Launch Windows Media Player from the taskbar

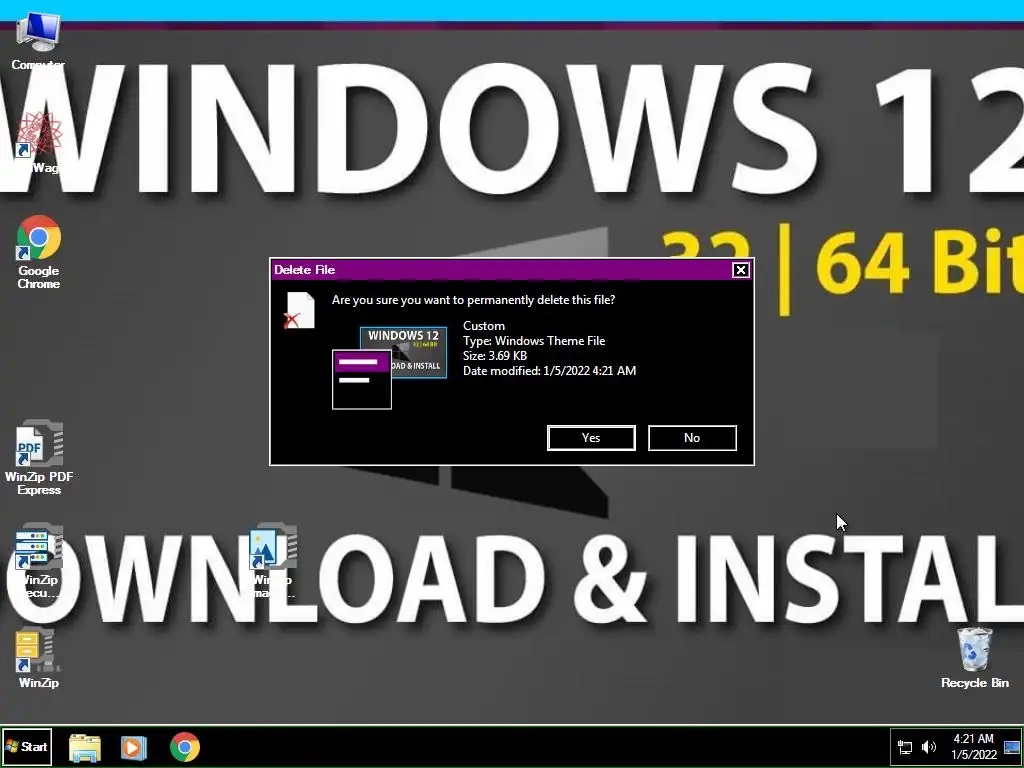(134, 747)
